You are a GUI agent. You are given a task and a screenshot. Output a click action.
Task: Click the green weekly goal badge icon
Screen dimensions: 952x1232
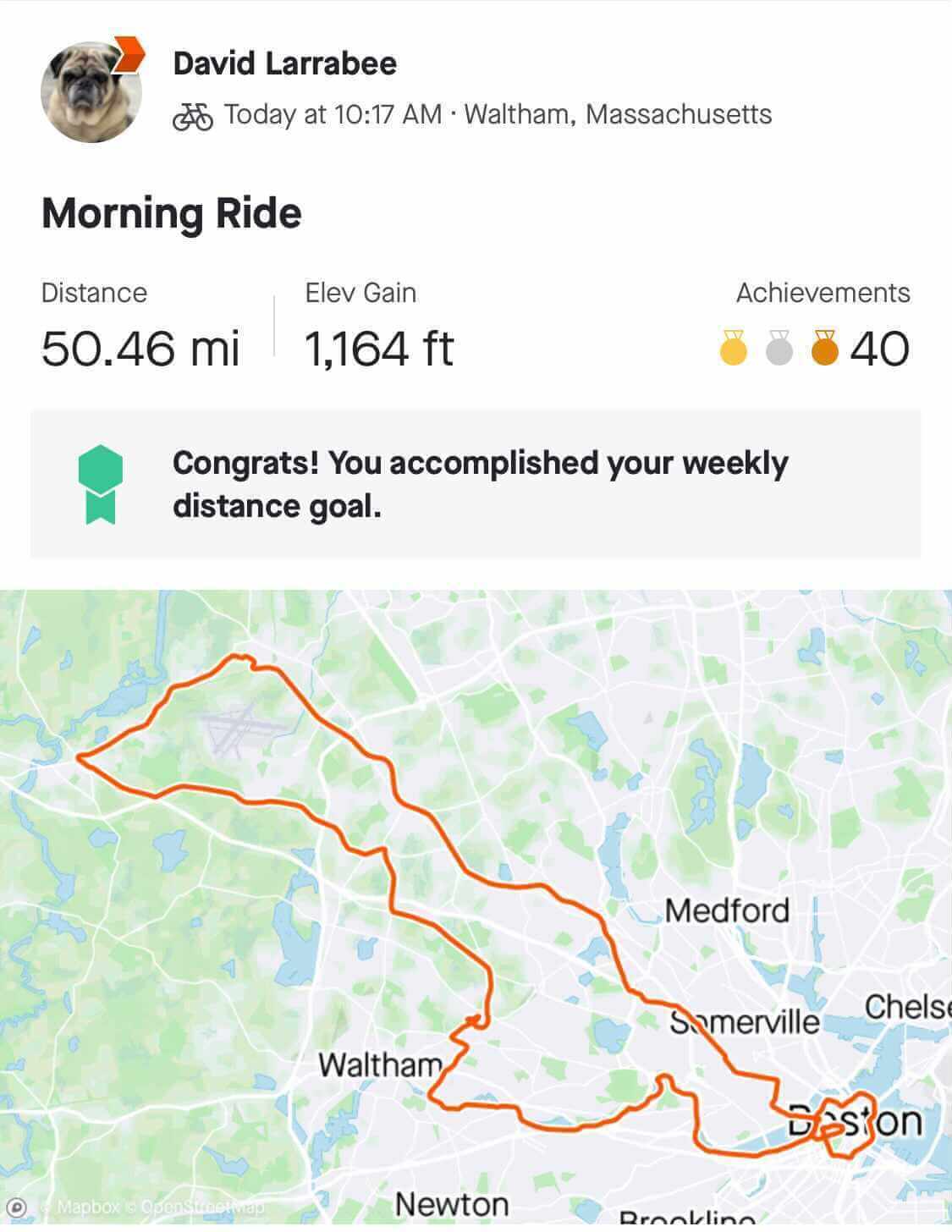(x=101, y=484)
